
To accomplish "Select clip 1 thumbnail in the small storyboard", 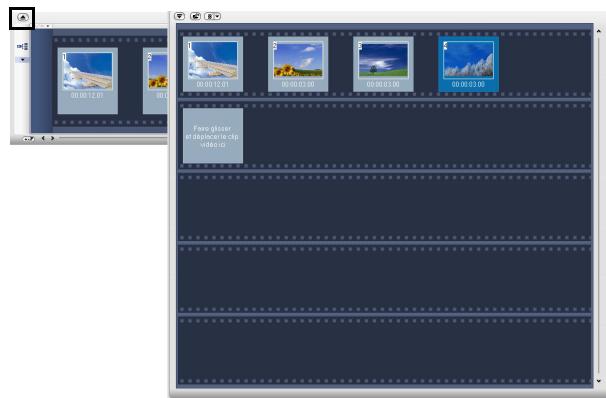I will [x=88, y=81].
